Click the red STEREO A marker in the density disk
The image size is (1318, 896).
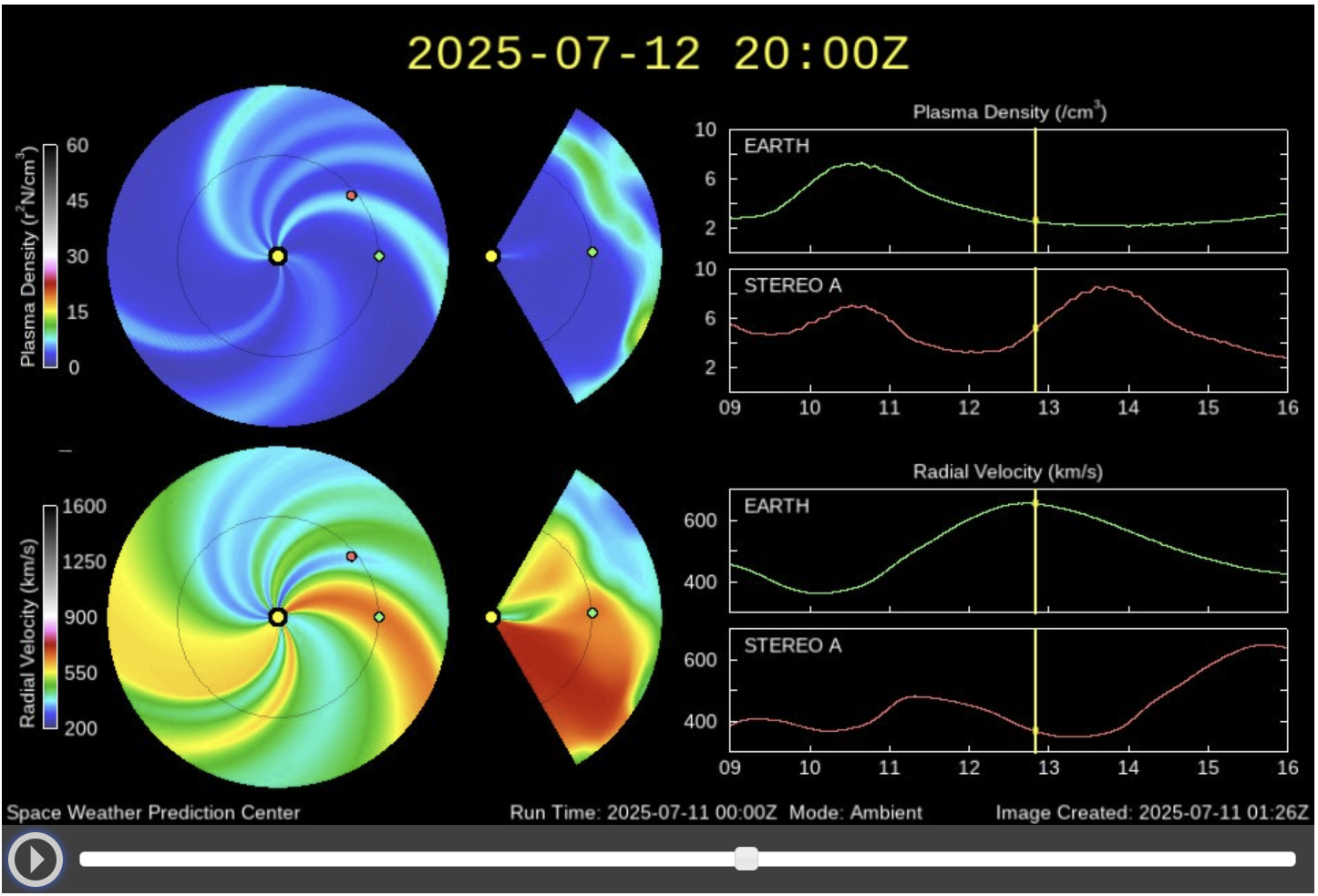pos(352,195)
